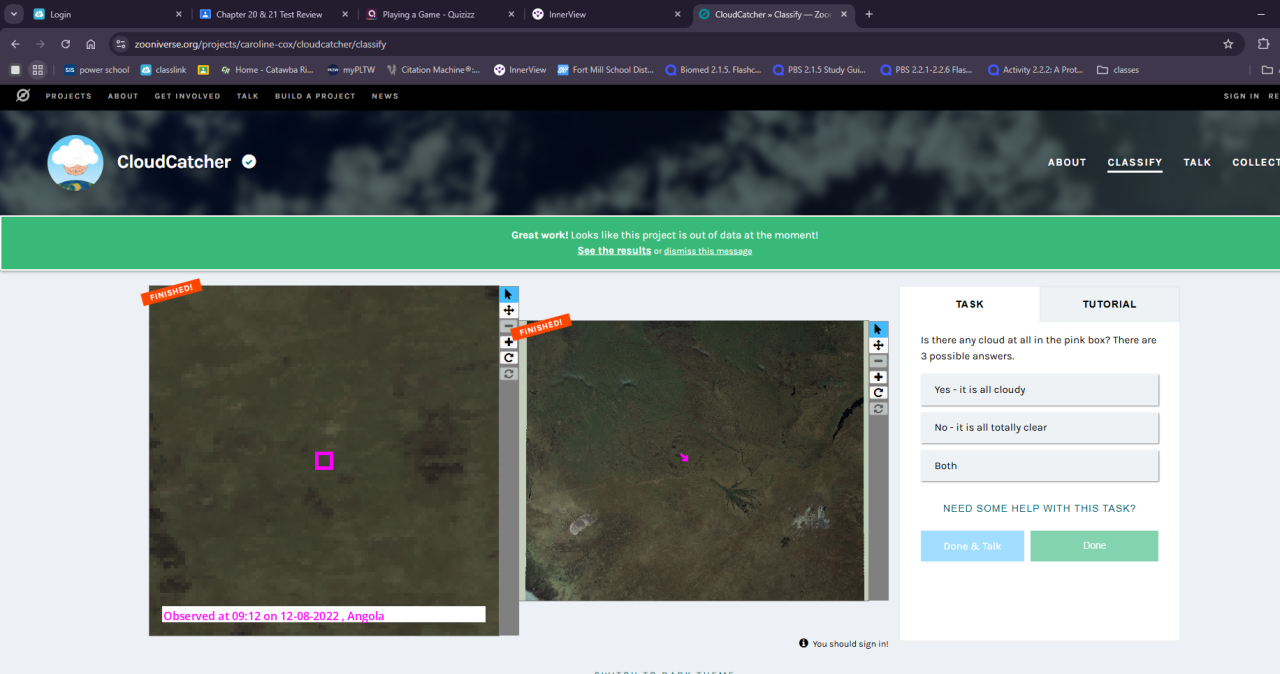This screenshot has height=674, width=1280.
Task: Open the 'PBS 2.1.5 Study Gui...' bookmark
Action: [x=820, y=70]
